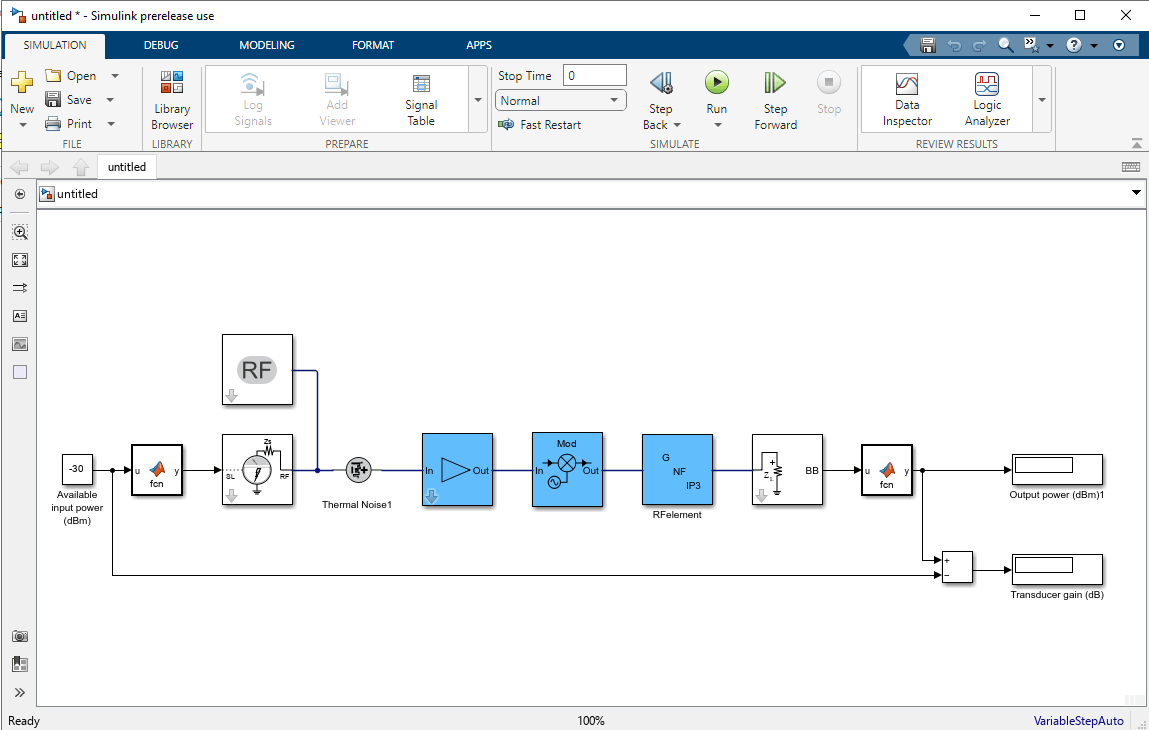
Task: Toggle the model browser hide/show button
Action: coord(21,194)
